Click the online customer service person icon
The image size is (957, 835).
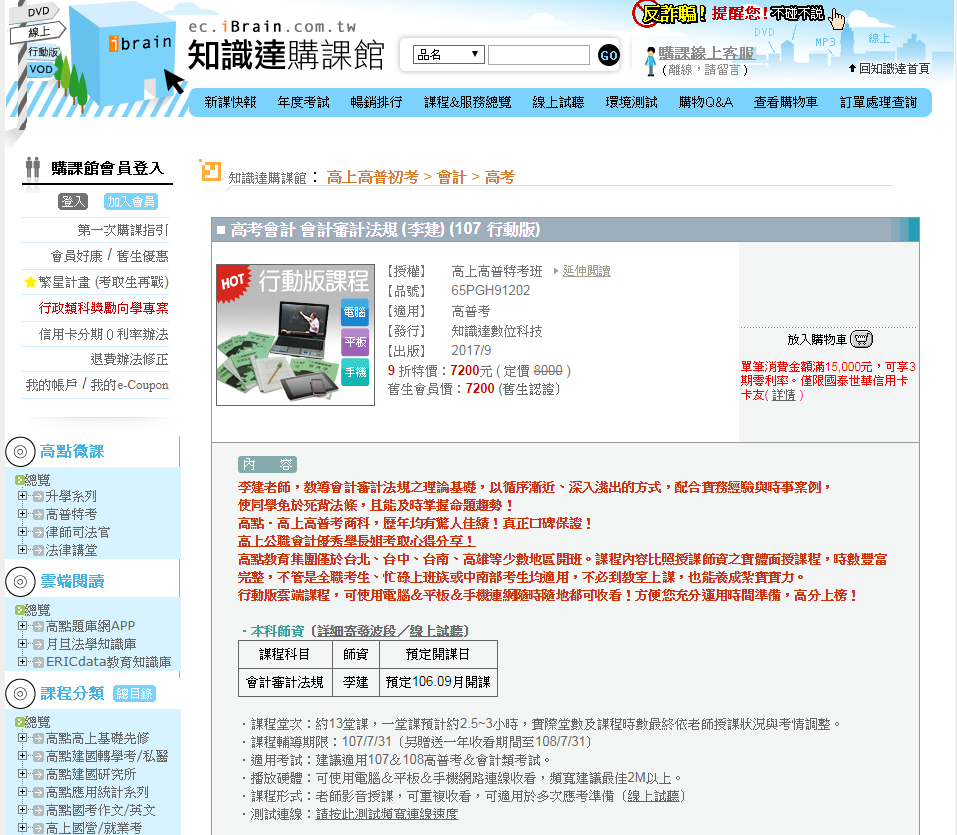pyautogui.click(x=650, y=61)
